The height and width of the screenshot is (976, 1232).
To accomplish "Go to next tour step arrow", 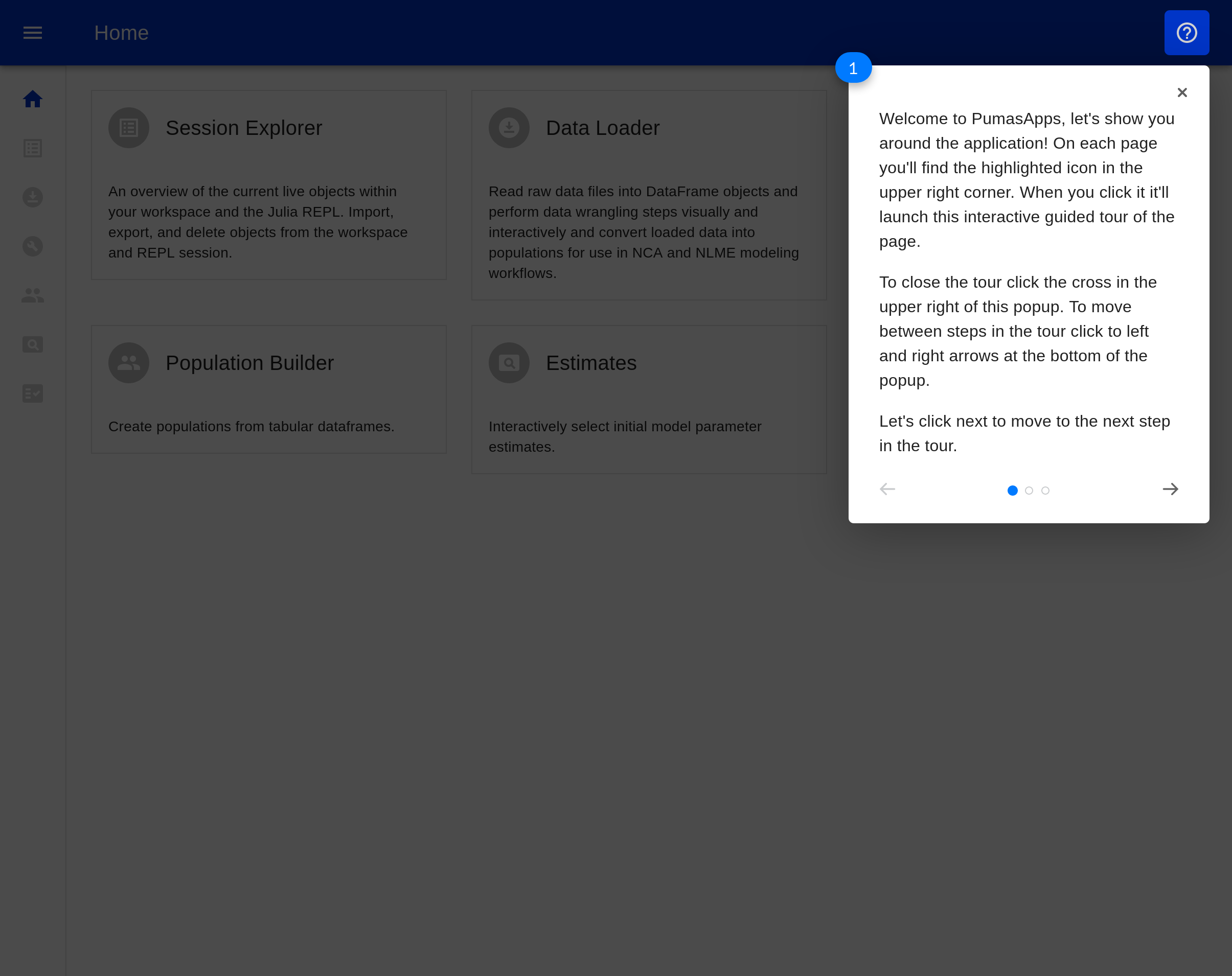I will click(1170, 490).
